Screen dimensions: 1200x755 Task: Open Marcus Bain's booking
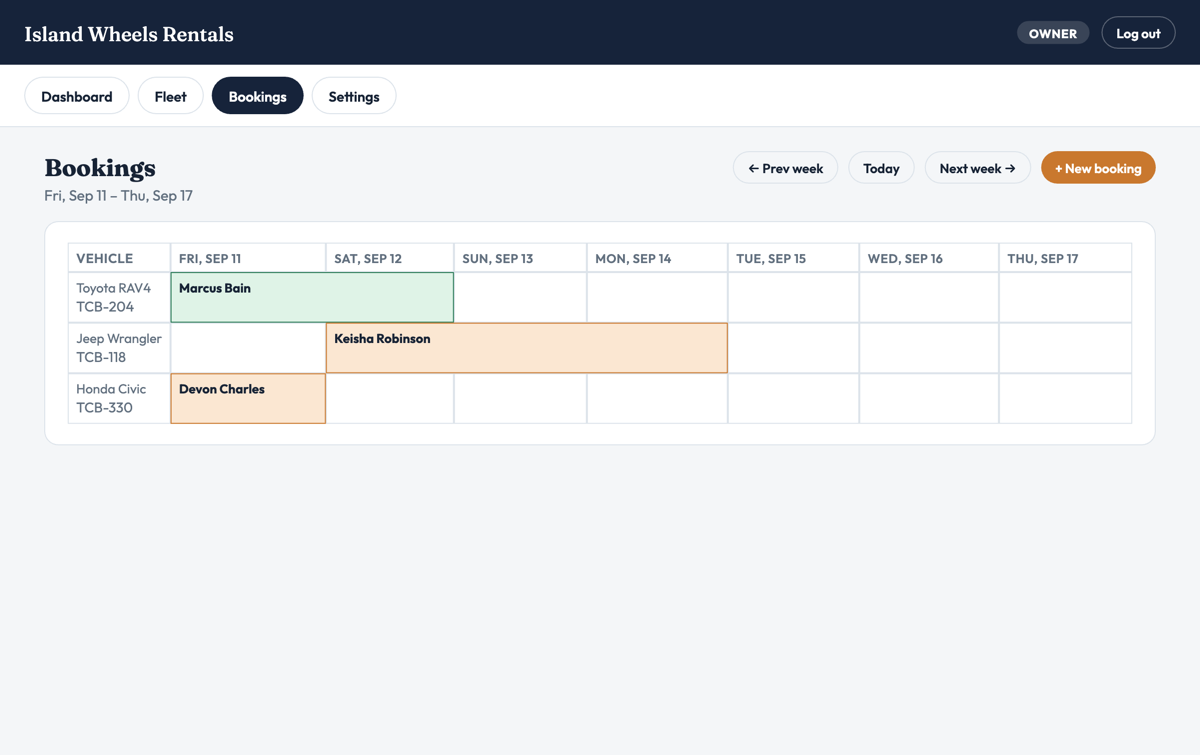pyautogui.click(x=312, y=297)
